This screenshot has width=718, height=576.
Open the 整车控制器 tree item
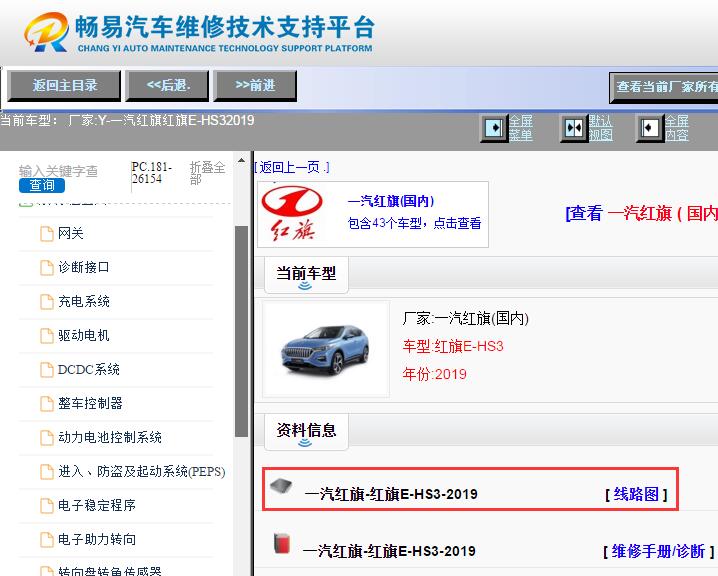[90, 403]
